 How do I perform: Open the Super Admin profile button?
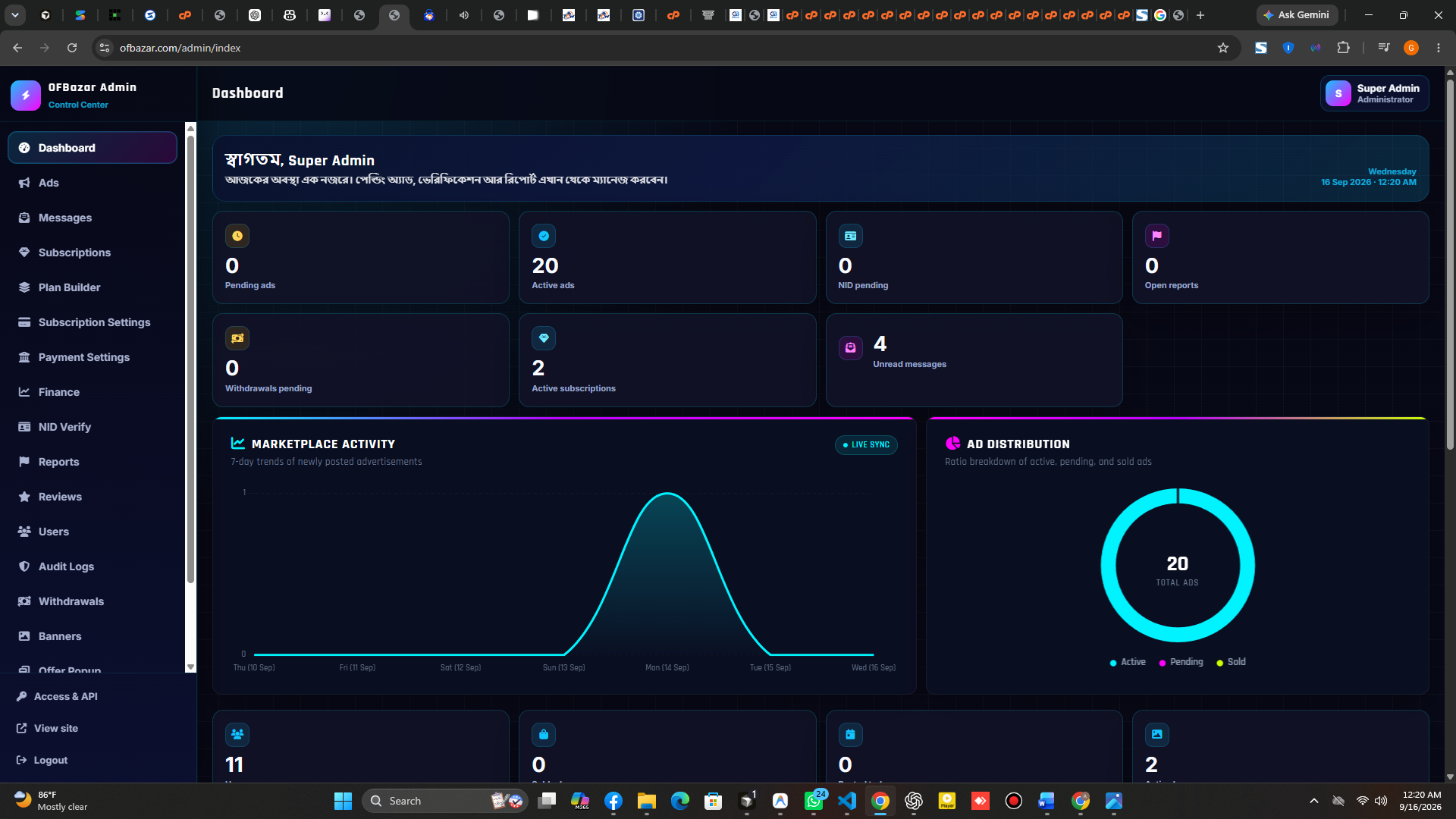pos(1374,93)
